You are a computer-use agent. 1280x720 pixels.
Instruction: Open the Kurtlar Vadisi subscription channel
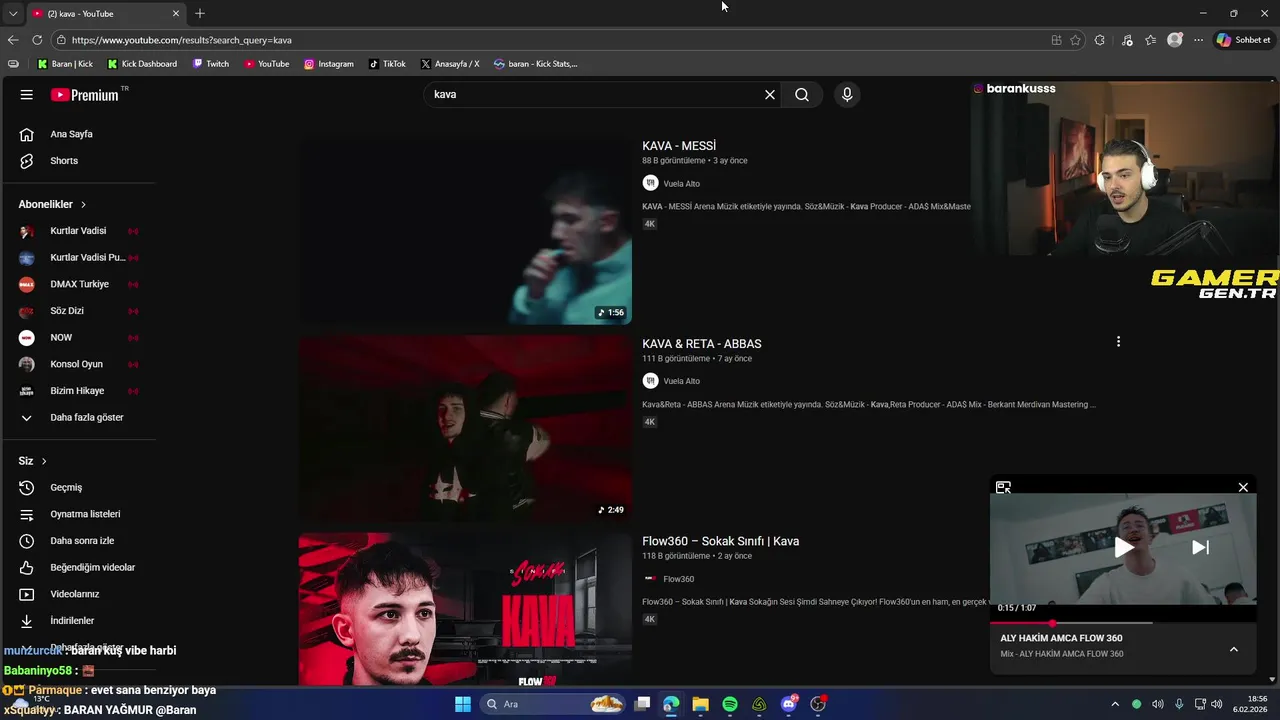point(80,231)
